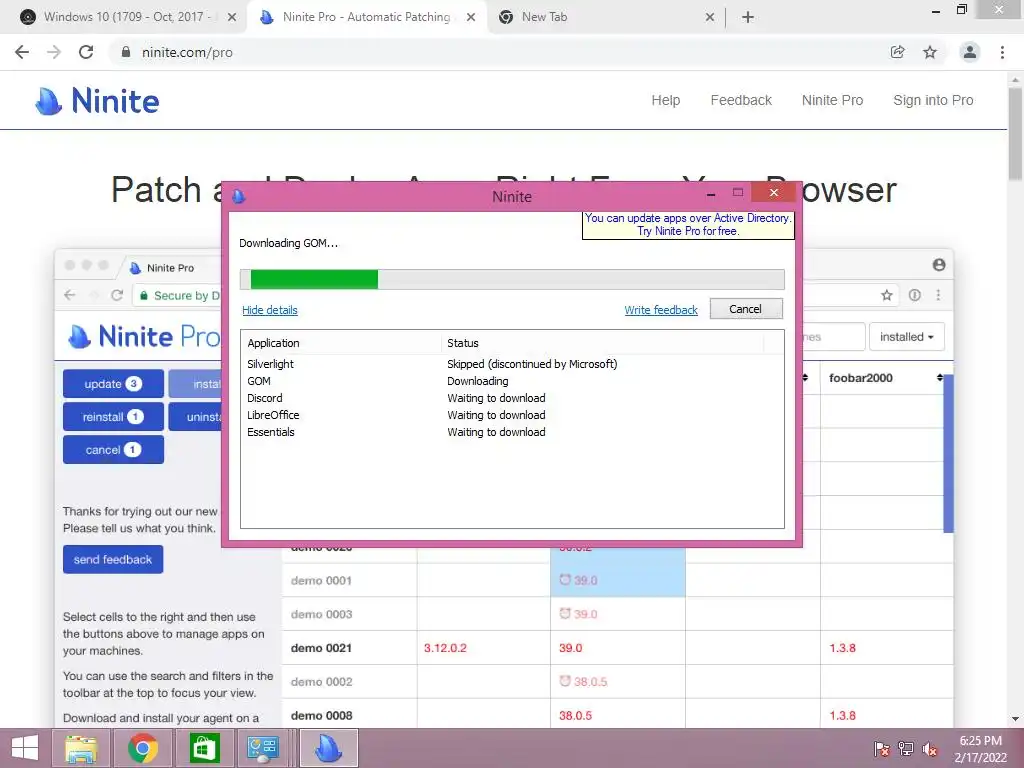Open Chrome from the taskbar
The height and width of the screenshot is (768, 1024).
[x=143, y=748]
